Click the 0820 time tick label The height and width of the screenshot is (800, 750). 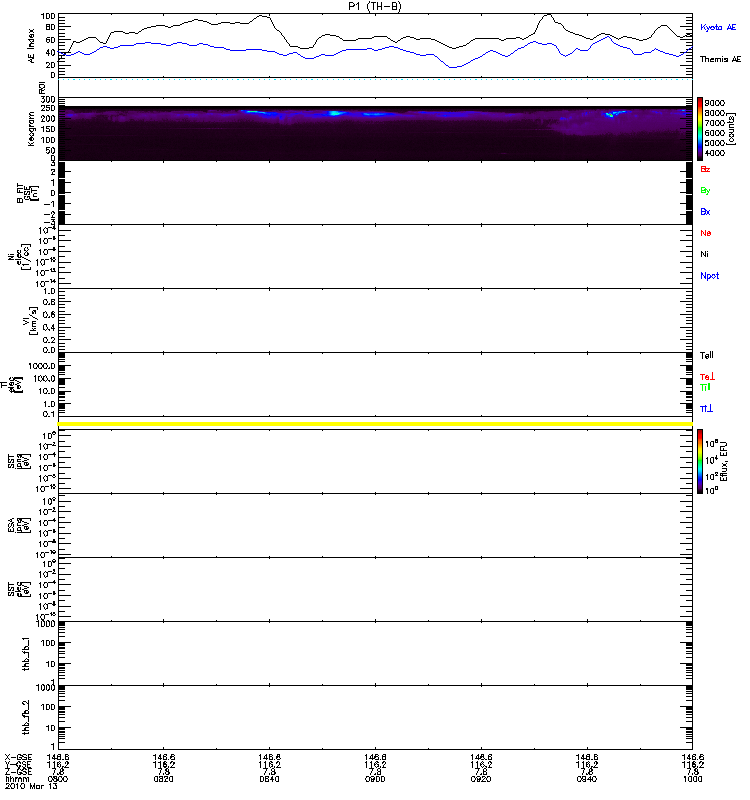tap(163, 779)
